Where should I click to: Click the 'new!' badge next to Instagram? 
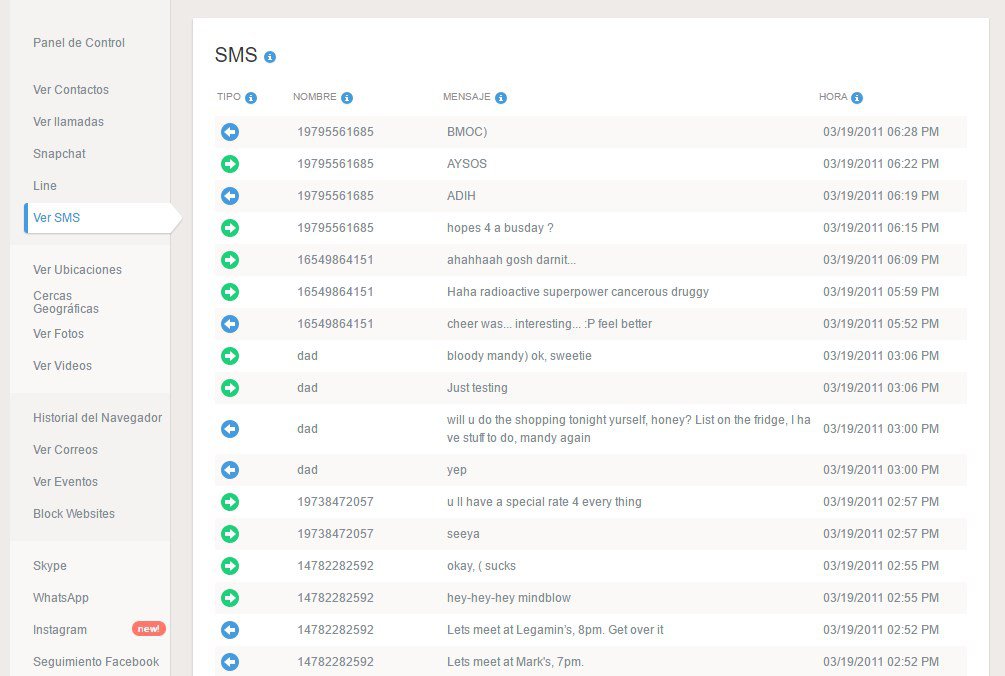pos(149,629)
